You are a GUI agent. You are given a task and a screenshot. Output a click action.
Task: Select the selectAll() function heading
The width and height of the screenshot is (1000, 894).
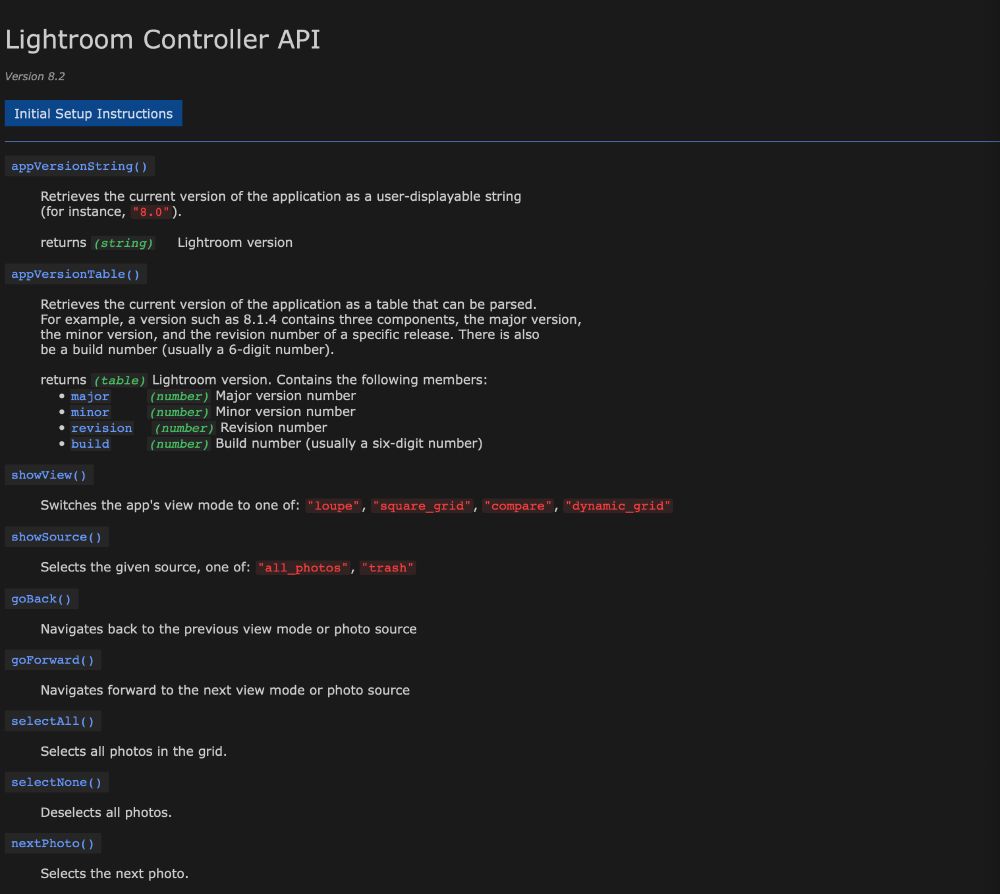pos(52,721)
